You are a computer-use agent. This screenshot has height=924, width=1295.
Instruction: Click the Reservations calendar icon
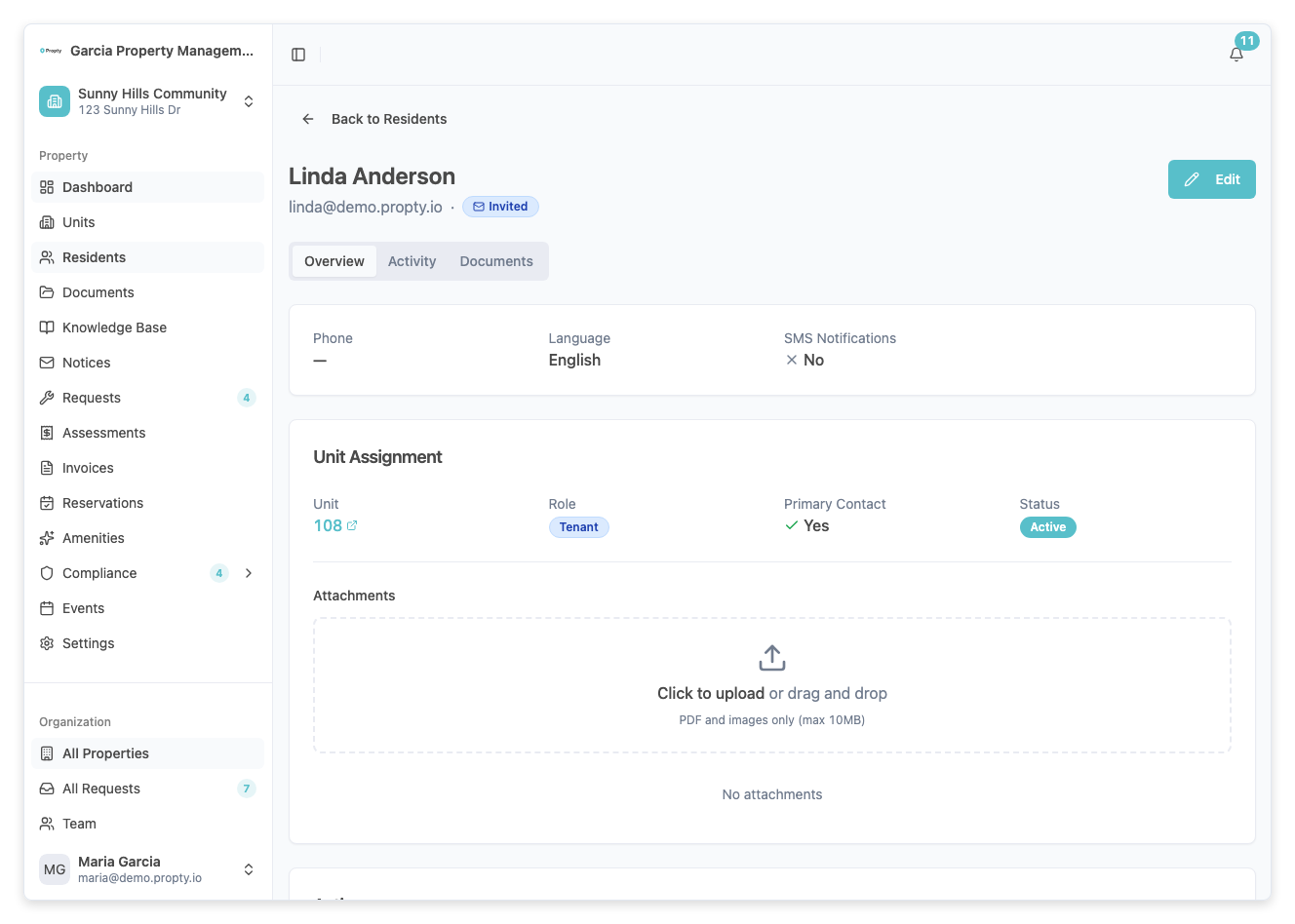47,503
